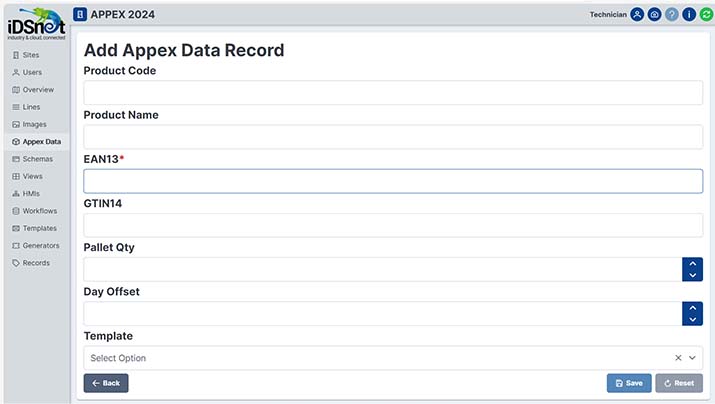Clear the Template selection with the X
715x404 pixels.
678,358
